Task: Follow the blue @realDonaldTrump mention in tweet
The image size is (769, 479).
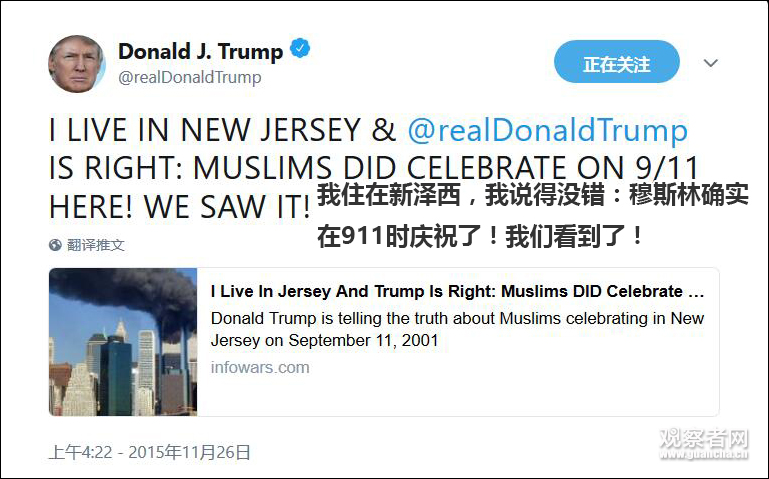Action: pyautogui.click(x=547, y=130)
